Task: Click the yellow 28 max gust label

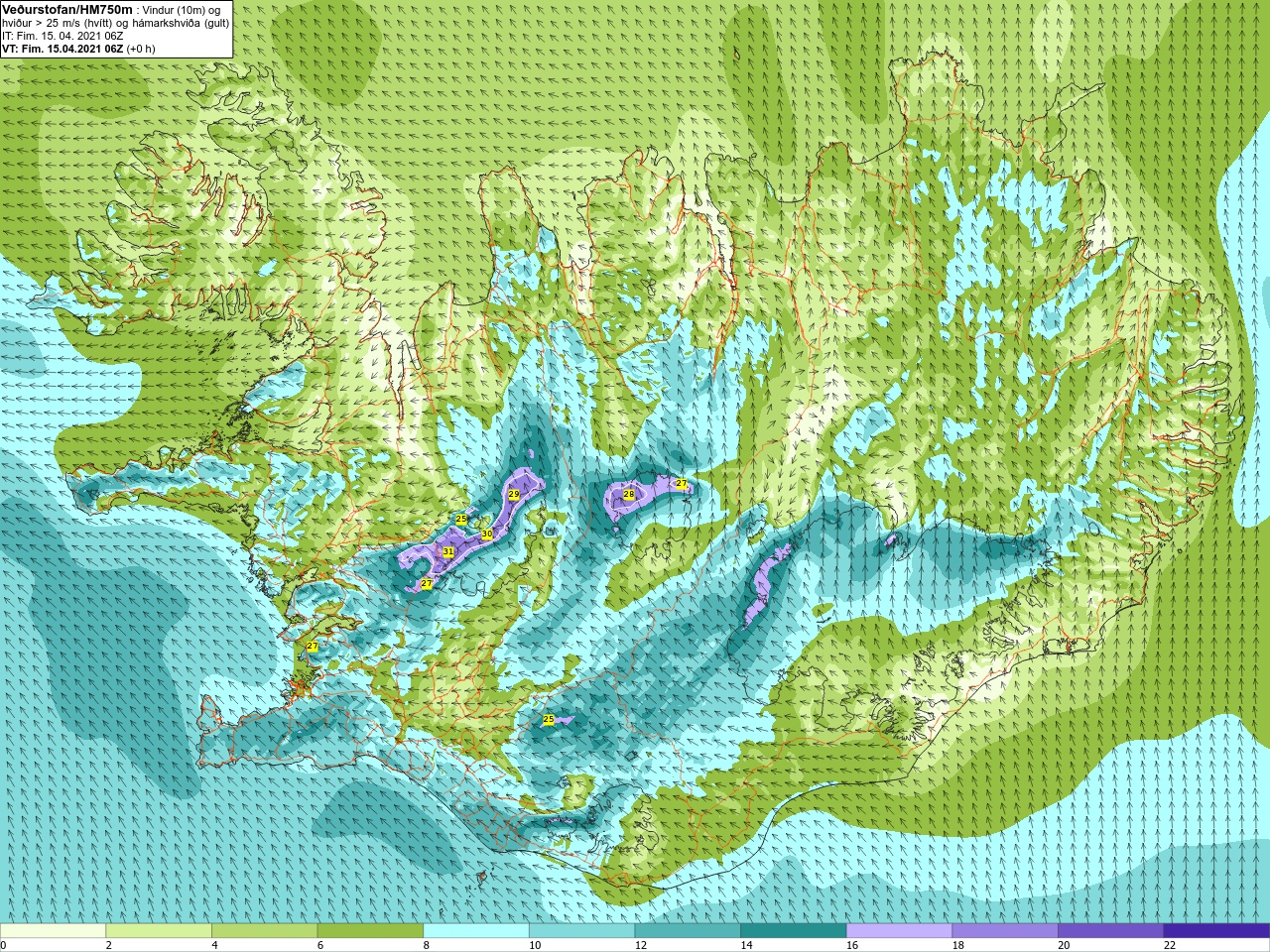Action: pos(629,494)
